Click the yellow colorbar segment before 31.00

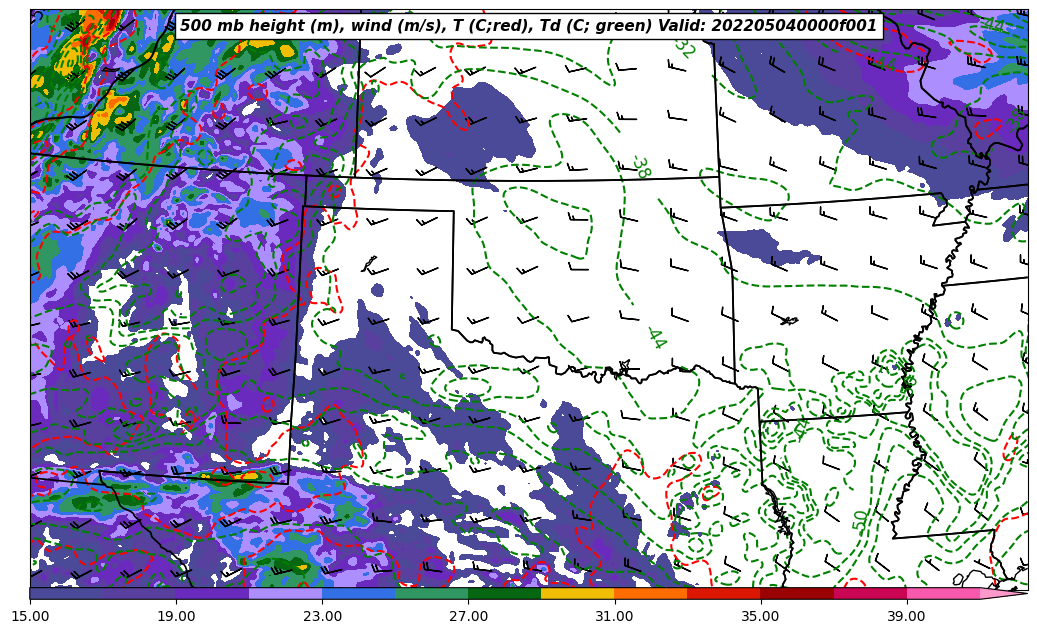coord(577,593)
